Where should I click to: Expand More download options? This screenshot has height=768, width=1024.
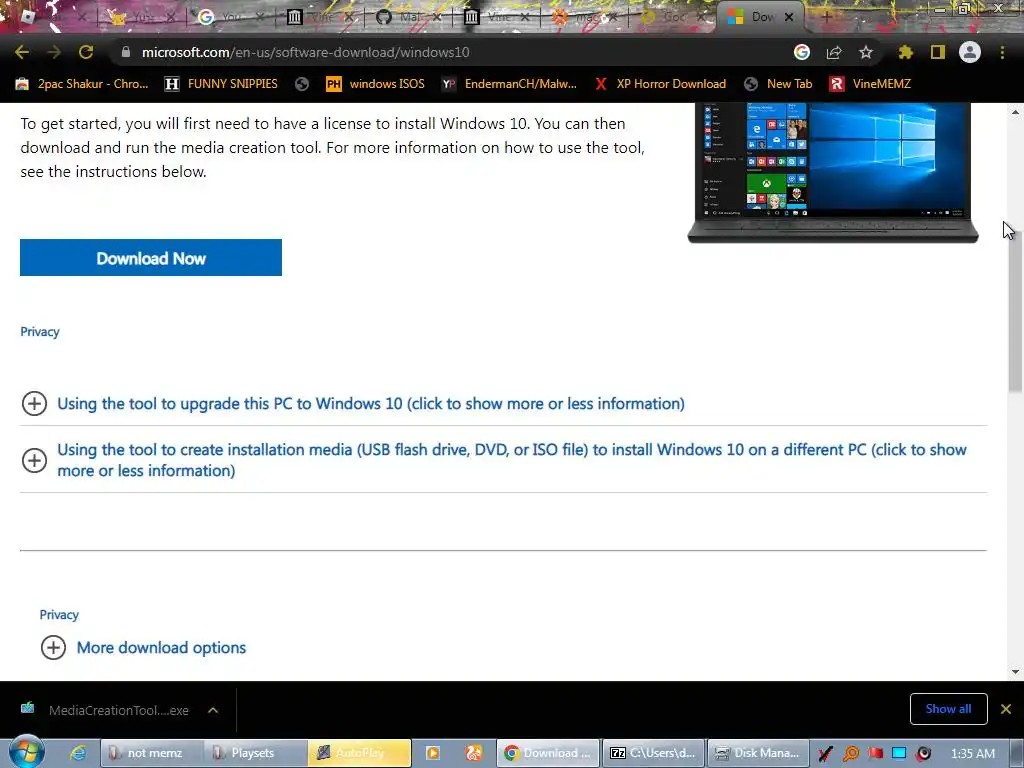144,648
